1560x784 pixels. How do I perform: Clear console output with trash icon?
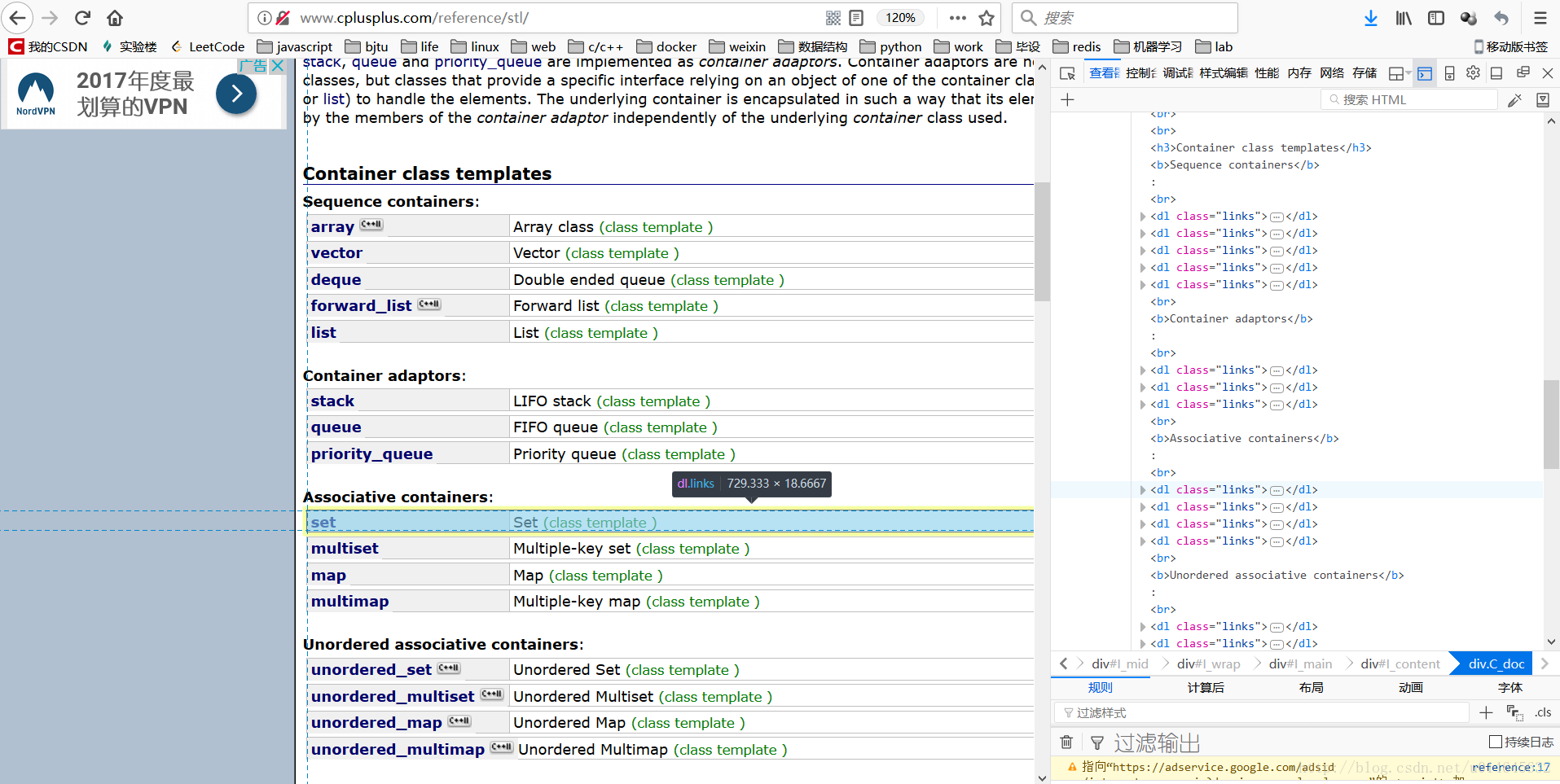(x=1066, y=742)
